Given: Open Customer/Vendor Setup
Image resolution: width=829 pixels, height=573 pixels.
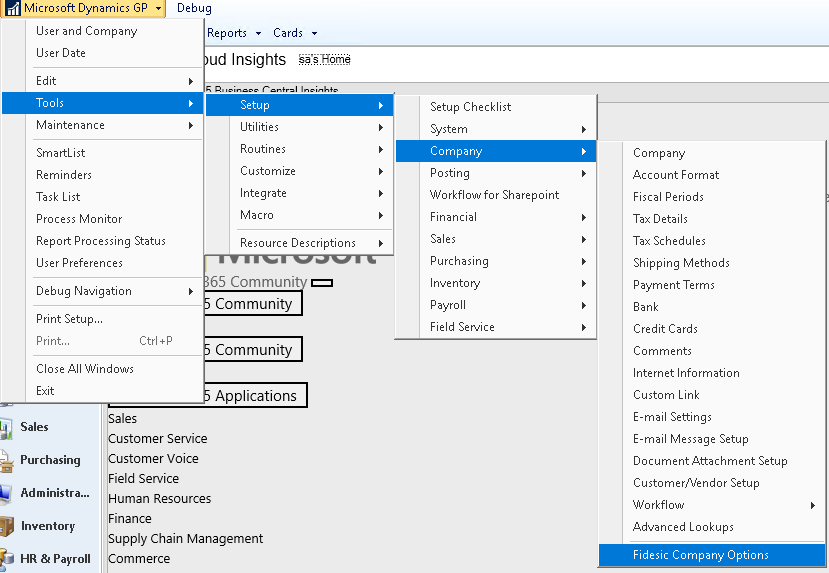Looking at the screenshot, I should pyautogui.click(x=712, y=483).
